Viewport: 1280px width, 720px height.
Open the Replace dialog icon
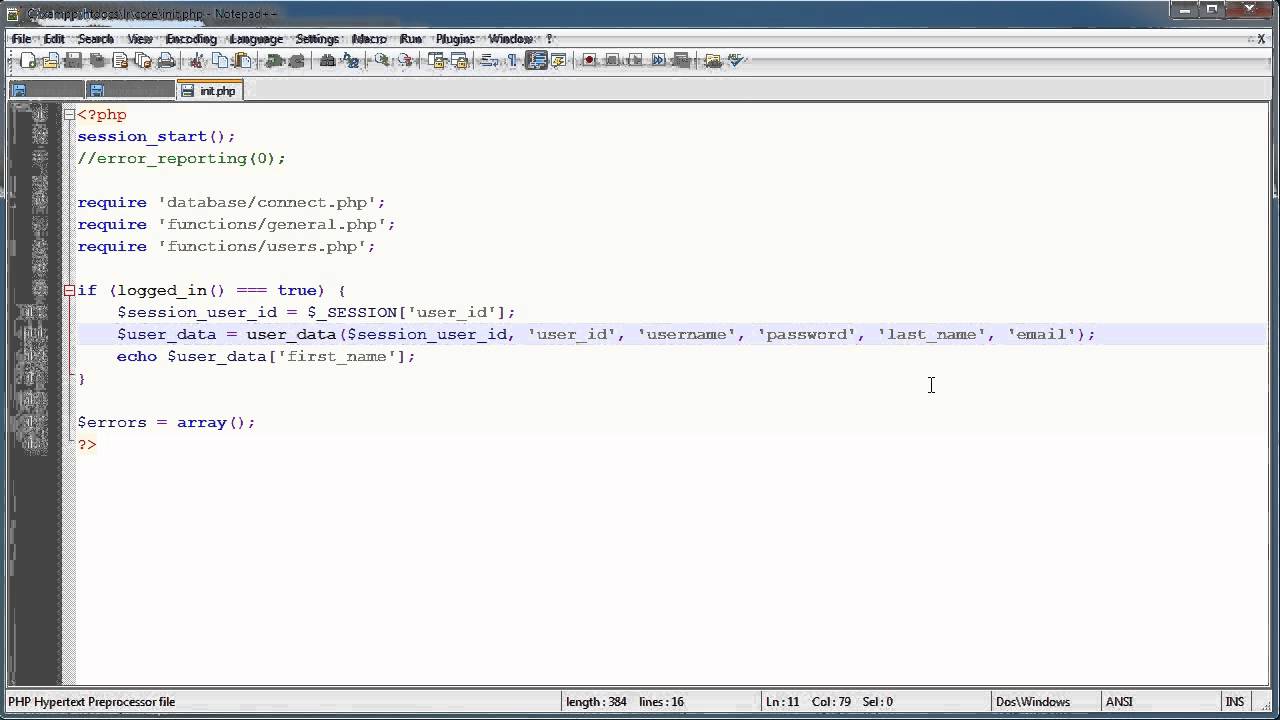click(350, 61)
